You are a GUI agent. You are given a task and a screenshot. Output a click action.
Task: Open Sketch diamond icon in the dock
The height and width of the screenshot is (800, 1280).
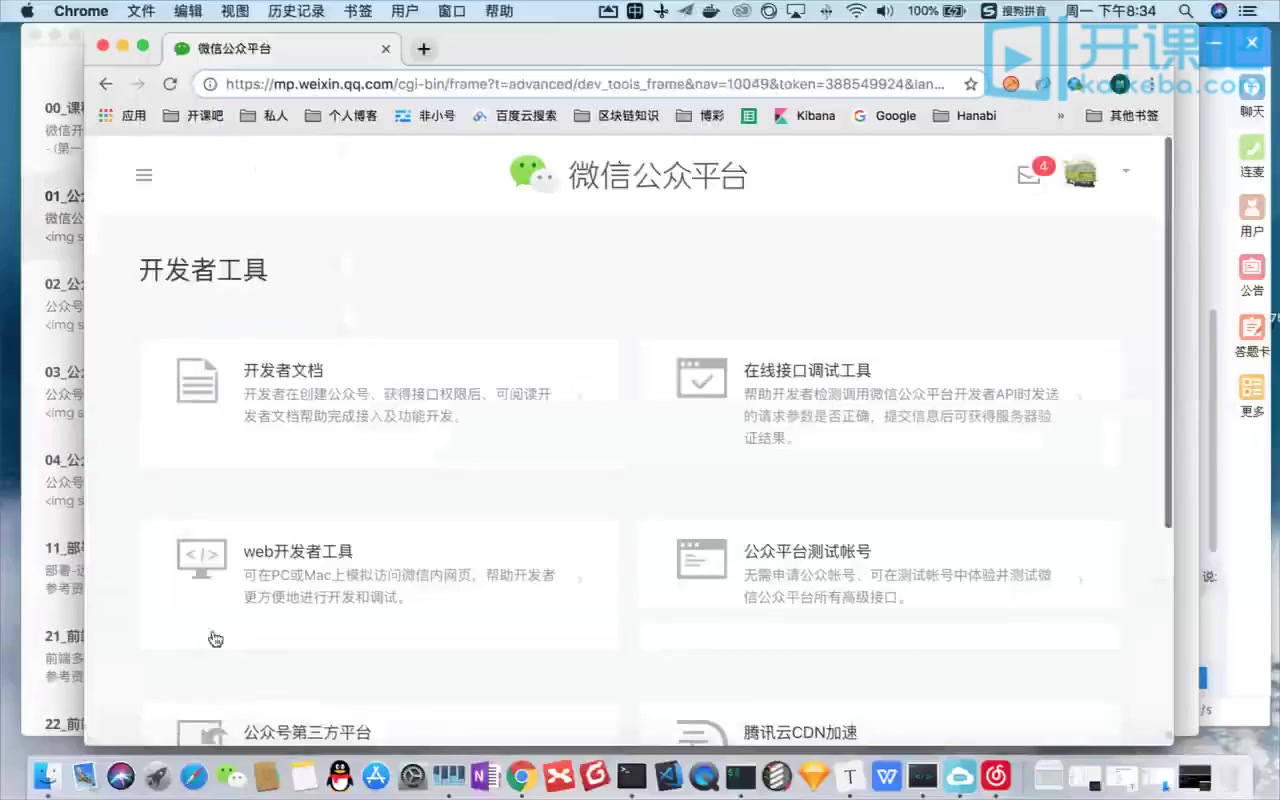pos(814,775)
